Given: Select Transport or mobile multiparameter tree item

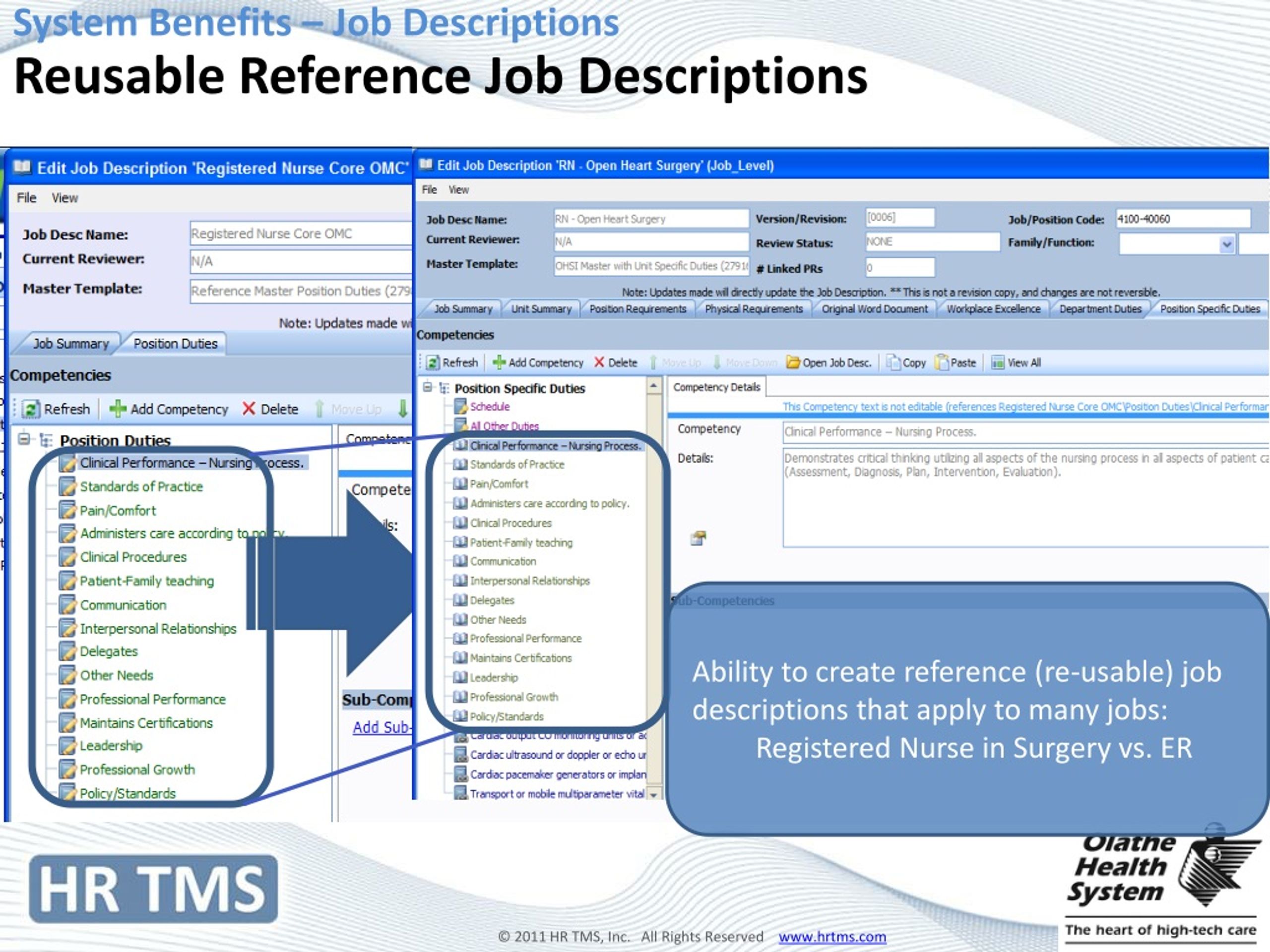Looking at the screenshot, I should pos(550,794).
